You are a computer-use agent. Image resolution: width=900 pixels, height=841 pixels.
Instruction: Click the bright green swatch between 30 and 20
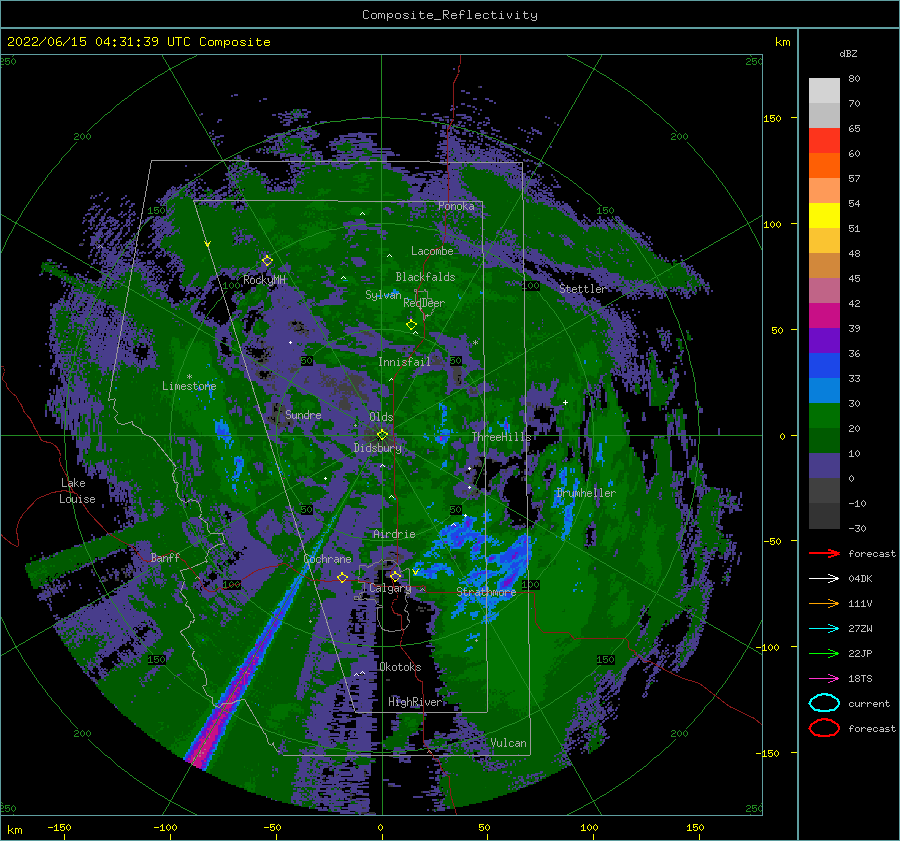pos(824,416)
